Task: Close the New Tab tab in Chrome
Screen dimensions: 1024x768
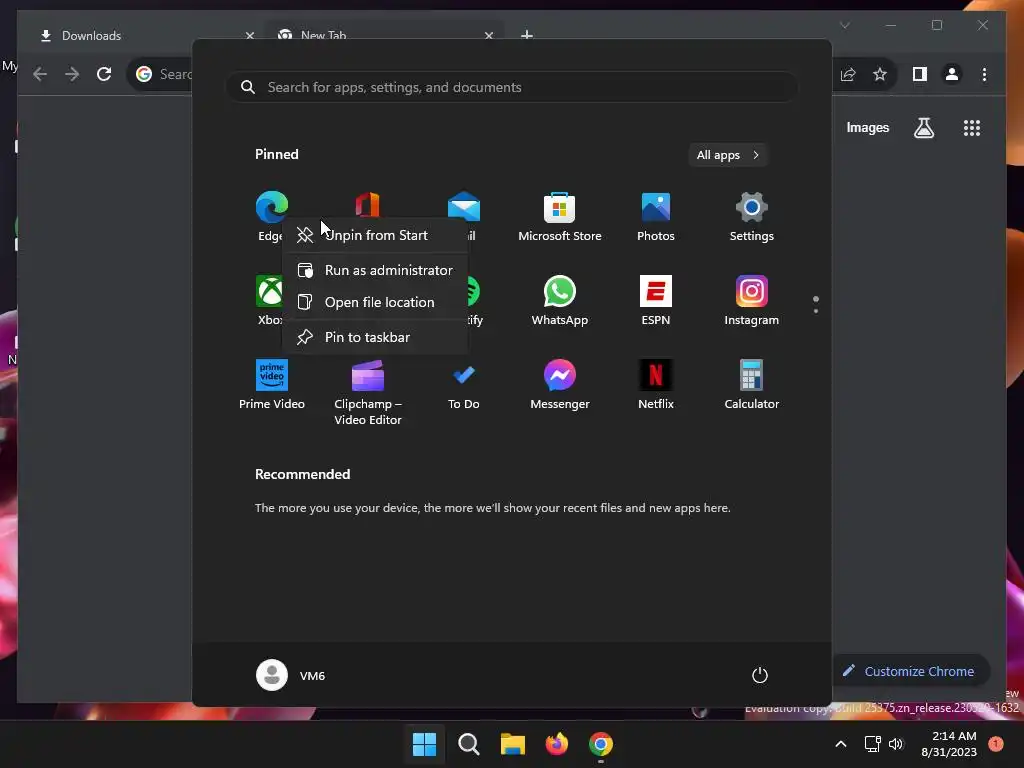Action: point(488,35)
